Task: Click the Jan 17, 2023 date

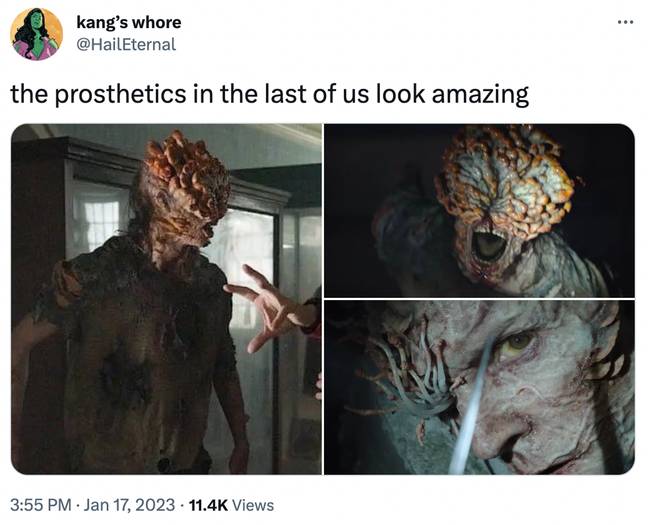Action: pos(129,505)
